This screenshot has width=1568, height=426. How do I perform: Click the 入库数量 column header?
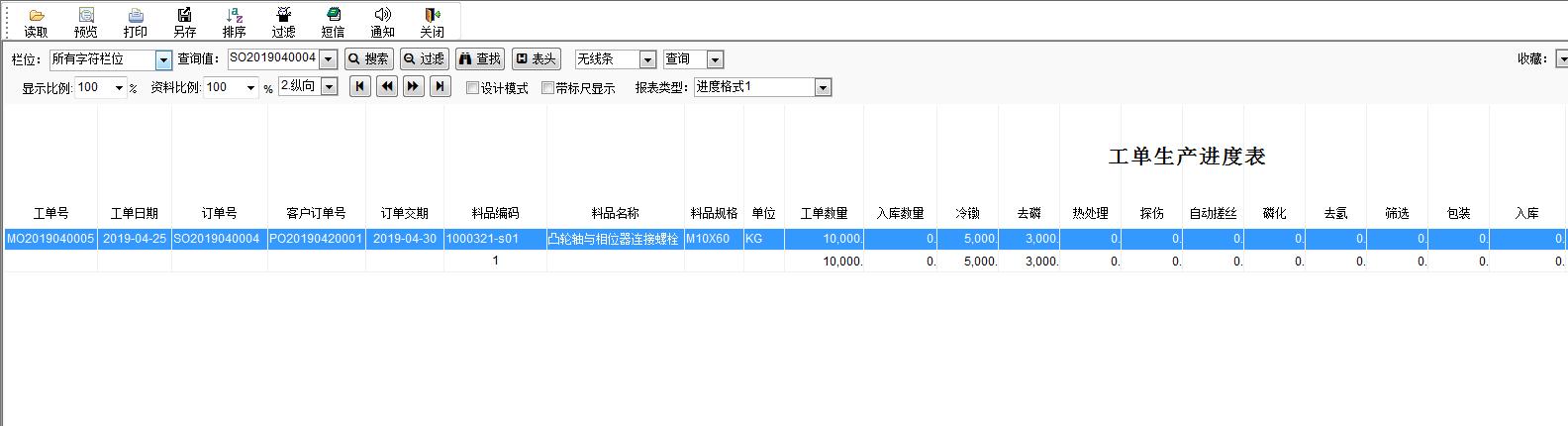click(x=901, y=213)
